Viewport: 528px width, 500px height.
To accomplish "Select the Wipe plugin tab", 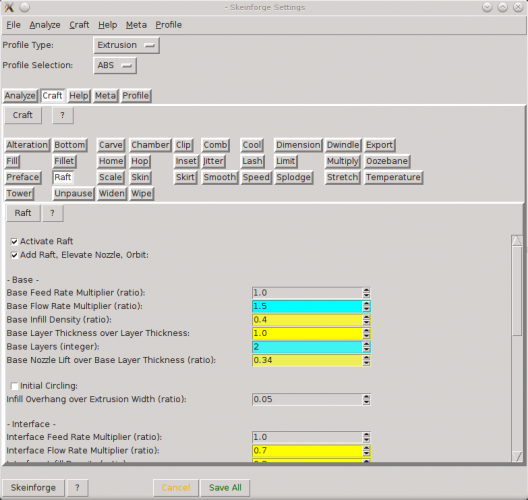I will click(141, 194).
